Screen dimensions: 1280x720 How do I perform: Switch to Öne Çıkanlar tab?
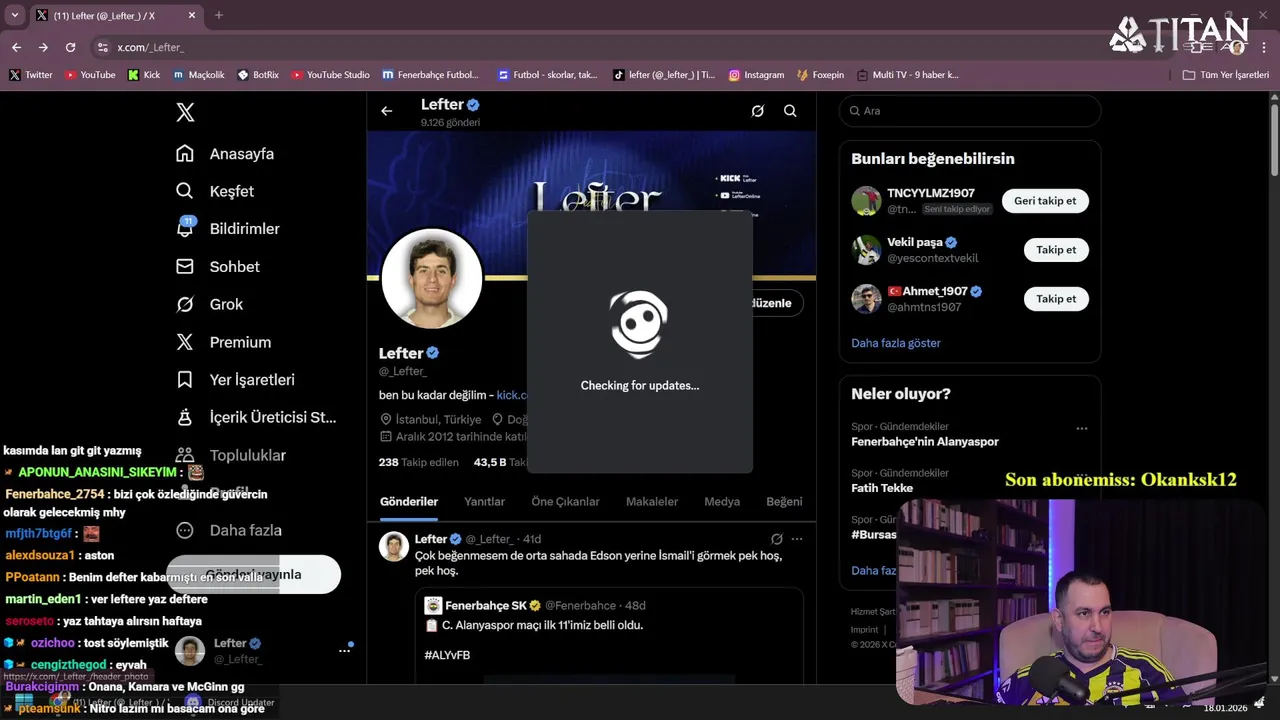[x=565, y=502]
